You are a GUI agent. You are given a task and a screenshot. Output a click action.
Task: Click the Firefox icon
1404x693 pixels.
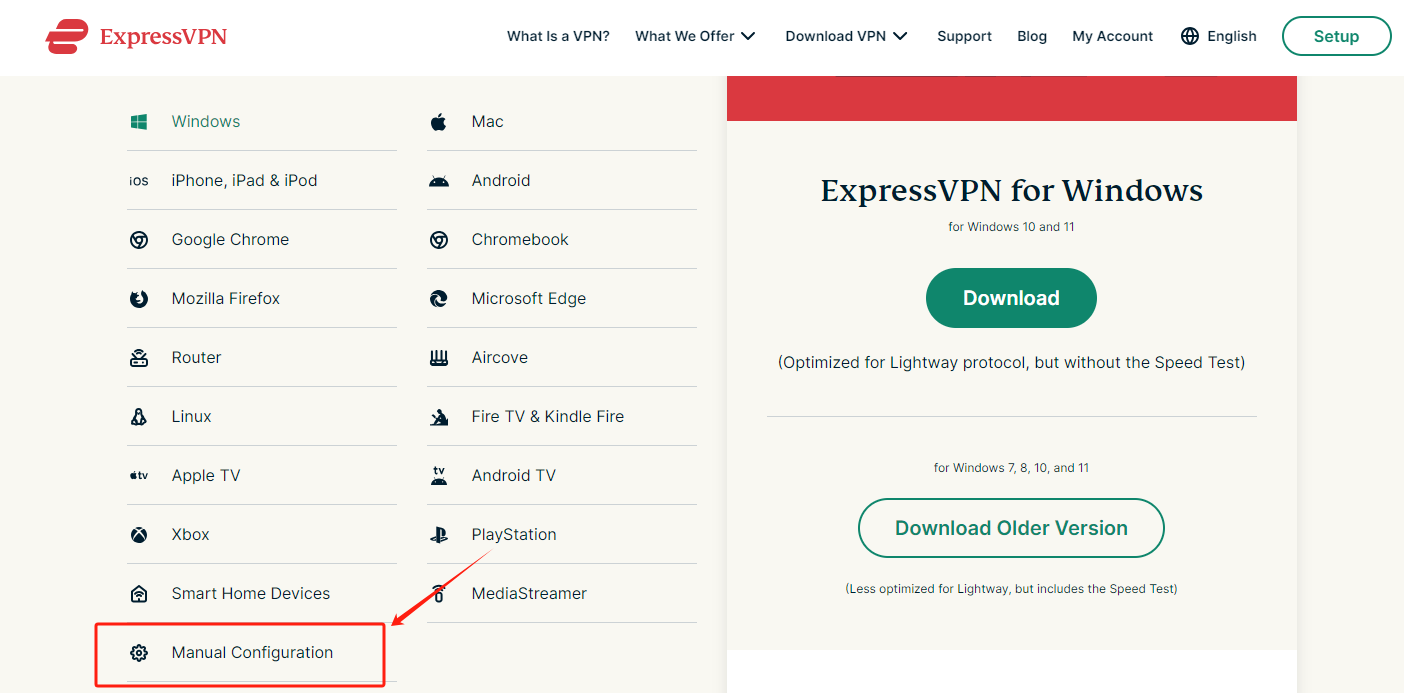pyautogui.click(x=139, y=299)
